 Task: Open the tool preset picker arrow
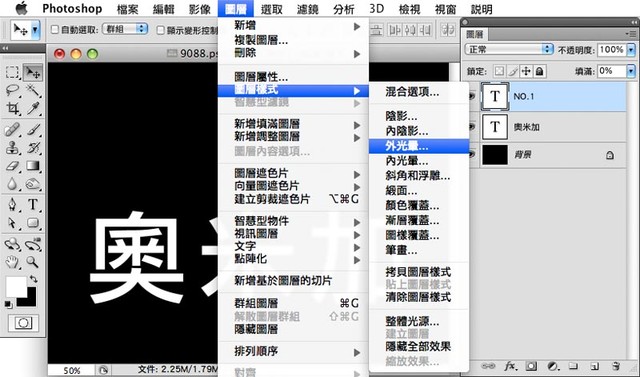(x=36, y=29)
